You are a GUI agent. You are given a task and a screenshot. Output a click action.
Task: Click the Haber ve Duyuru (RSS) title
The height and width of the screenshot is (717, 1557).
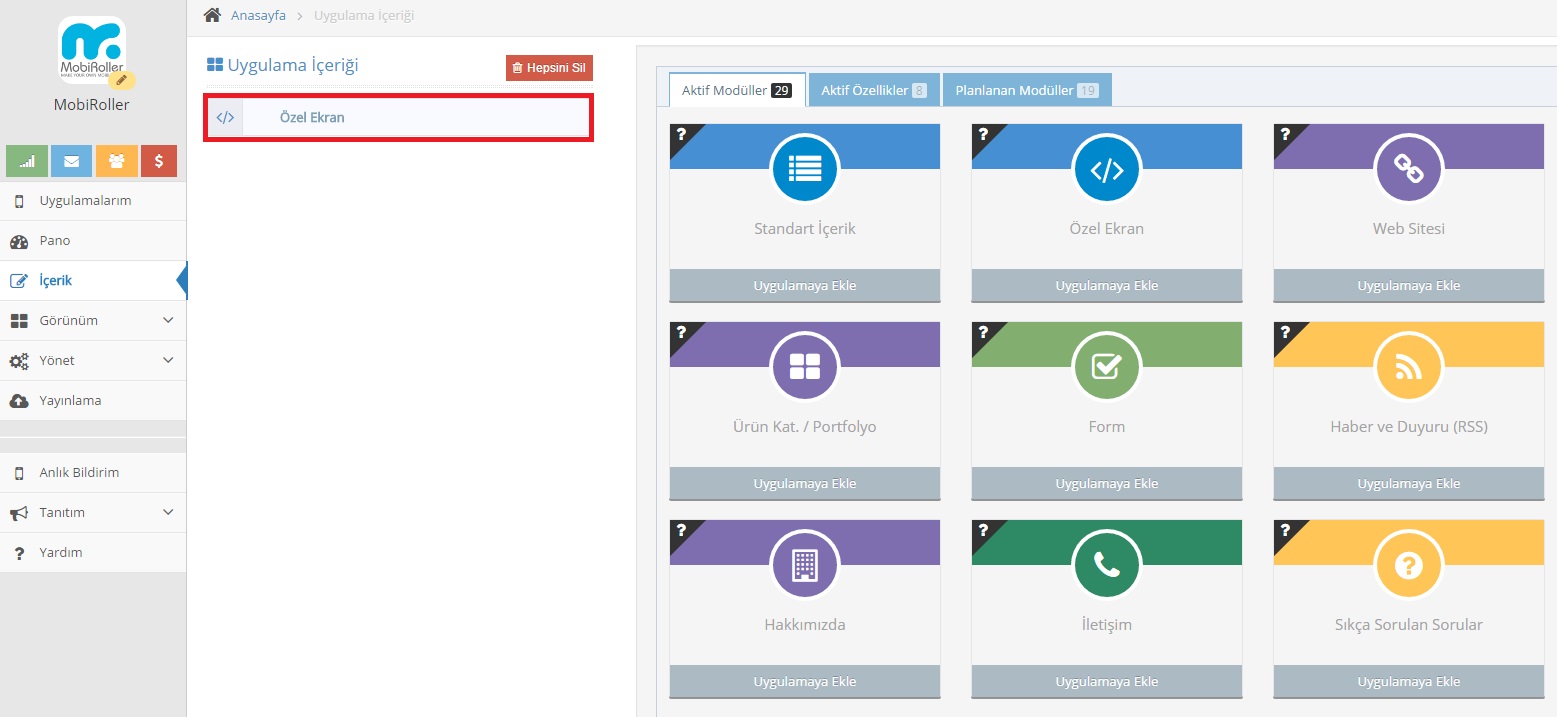1409,427
